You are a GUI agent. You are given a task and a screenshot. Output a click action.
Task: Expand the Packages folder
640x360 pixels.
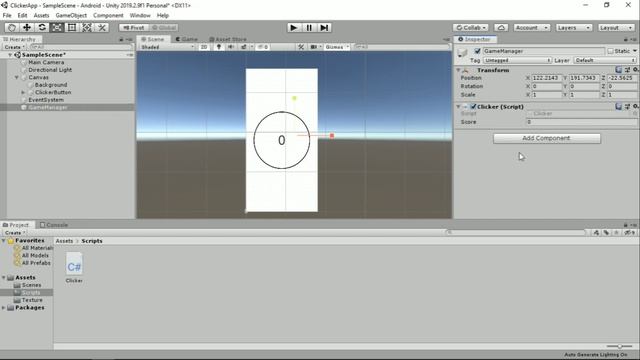tap(4, 308)
